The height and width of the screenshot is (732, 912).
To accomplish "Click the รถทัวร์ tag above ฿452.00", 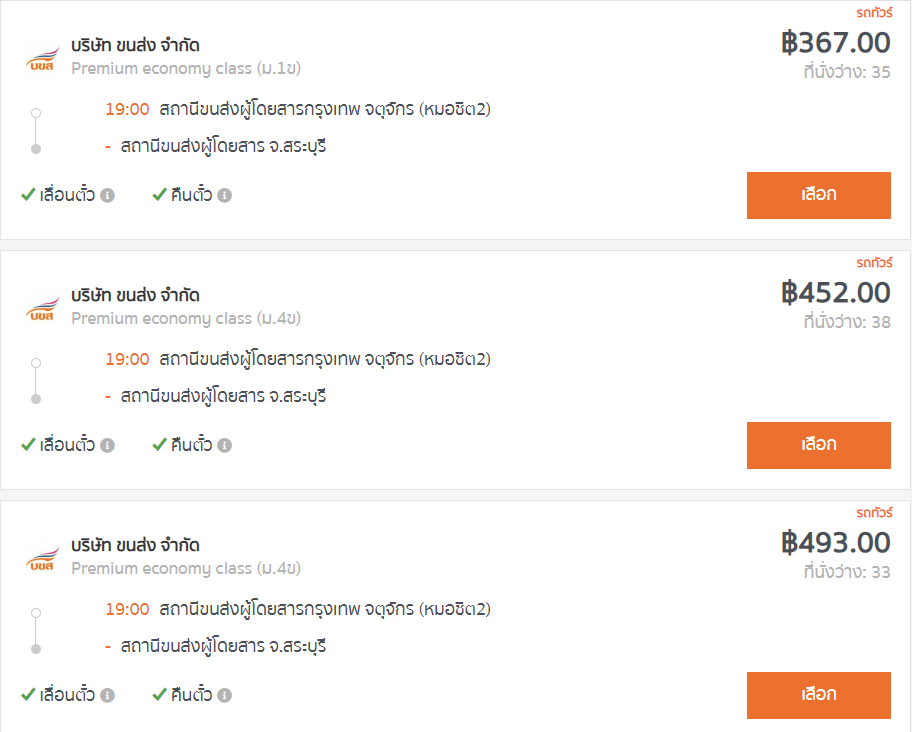I will coord(874,263).
